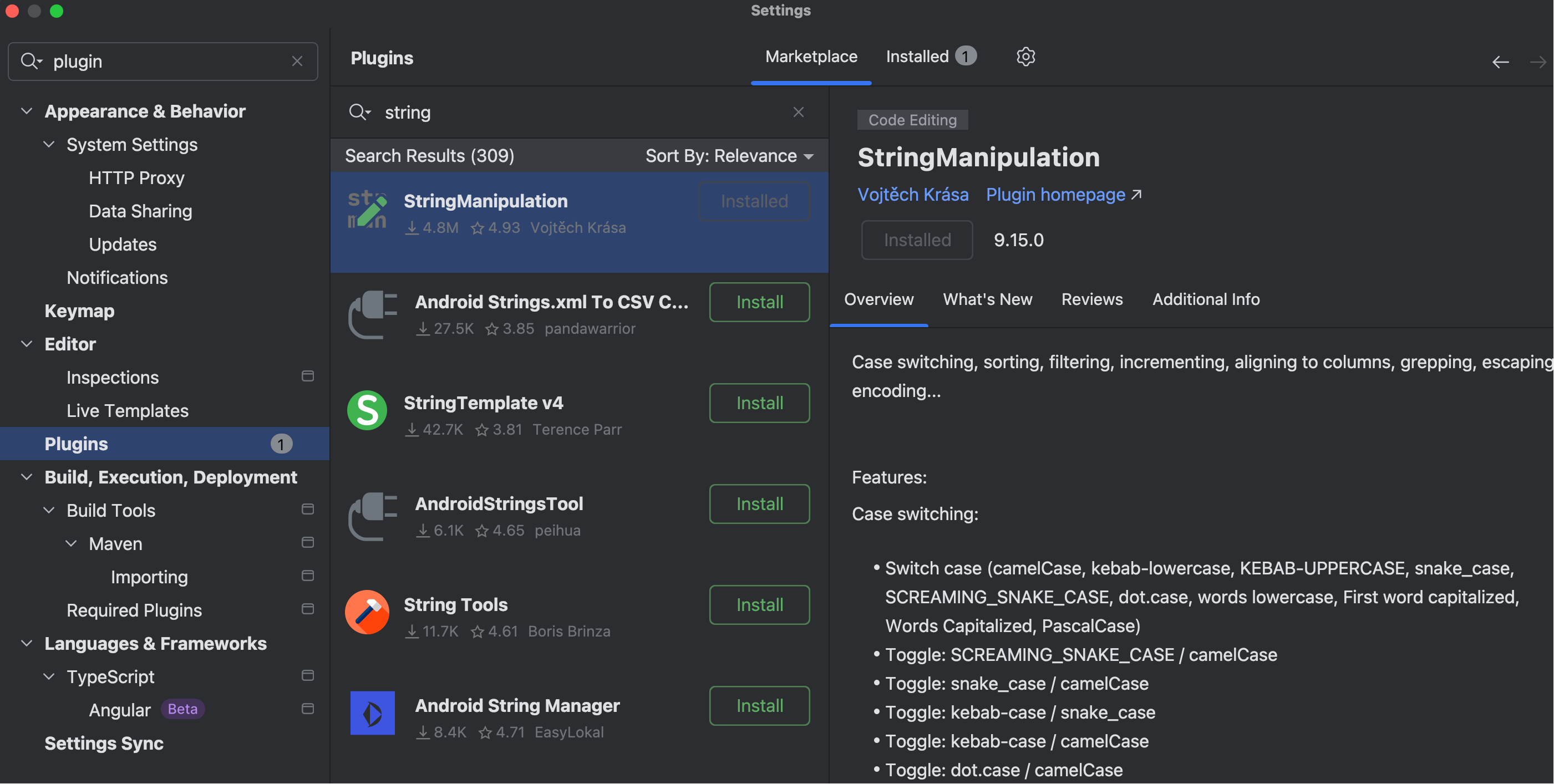This screenshot has height=784, width=1554.
Task: Clear the plugin settings search field
Action: click(297, 61)
